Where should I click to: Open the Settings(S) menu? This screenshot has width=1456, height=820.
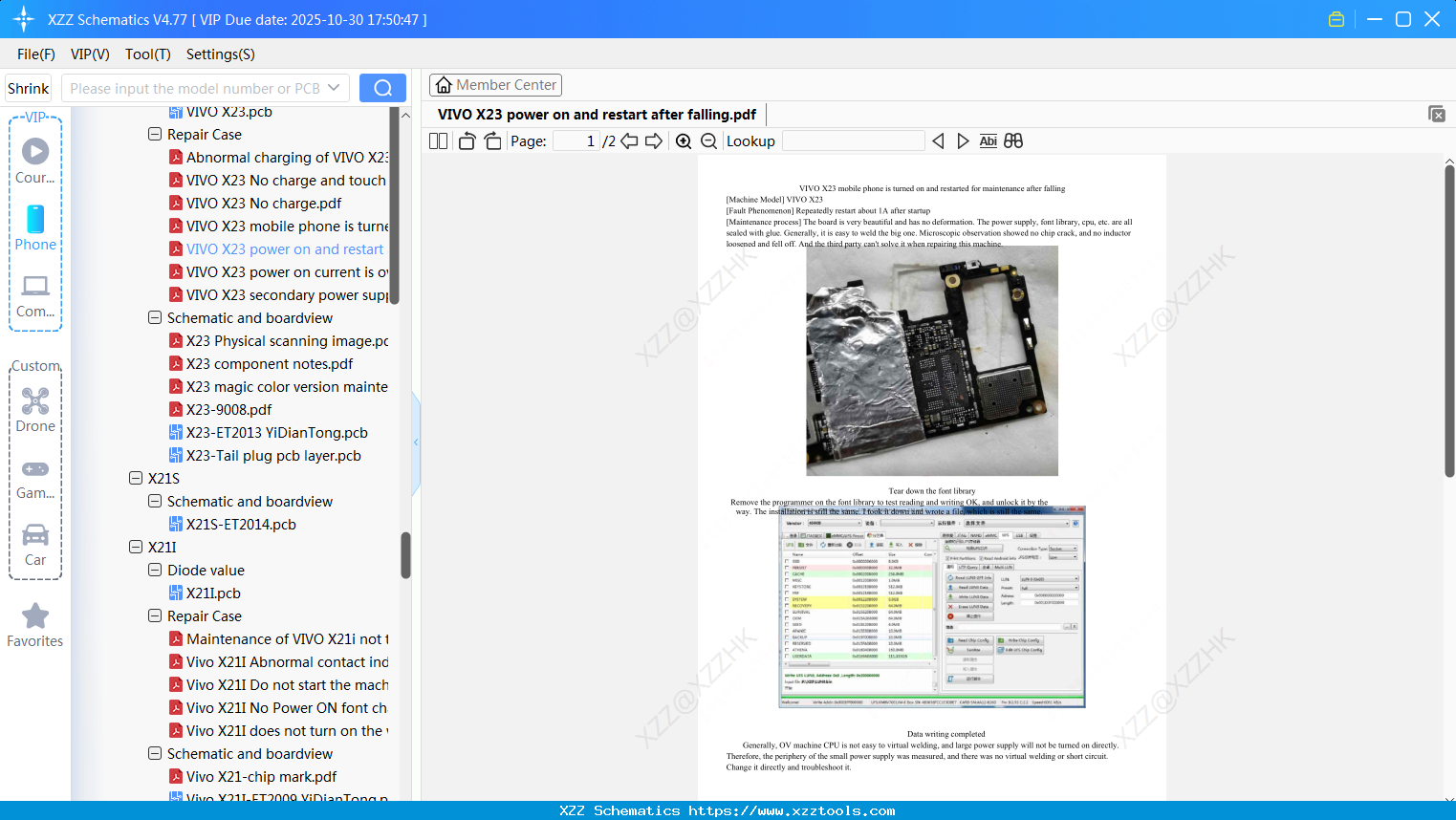(221, 54)
